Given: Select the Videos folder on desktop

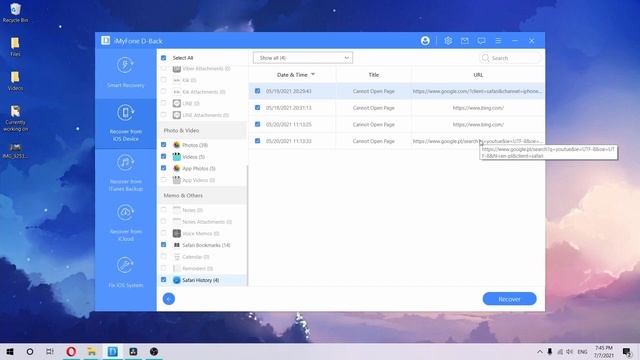Looking at the screenshot, I should tap(15, 80).
